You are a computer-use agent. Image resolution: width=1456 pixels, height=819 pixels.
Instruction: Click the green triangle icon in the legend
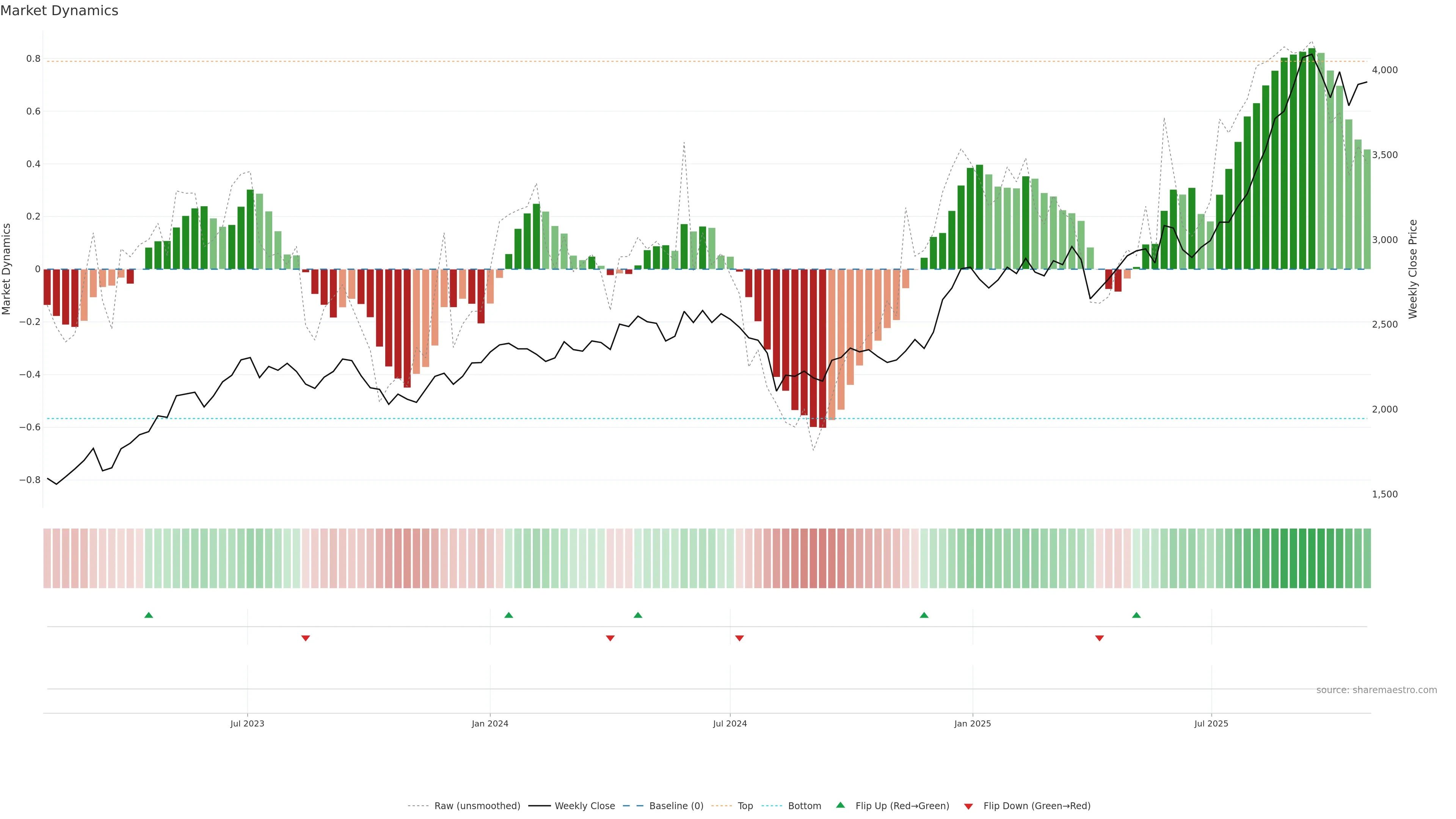[841, 805]
